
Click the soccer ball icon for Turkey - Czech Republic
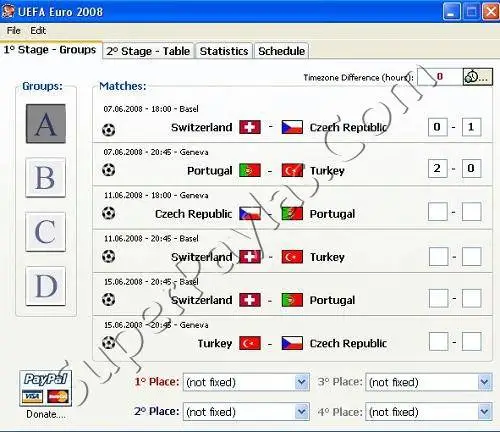108,343
